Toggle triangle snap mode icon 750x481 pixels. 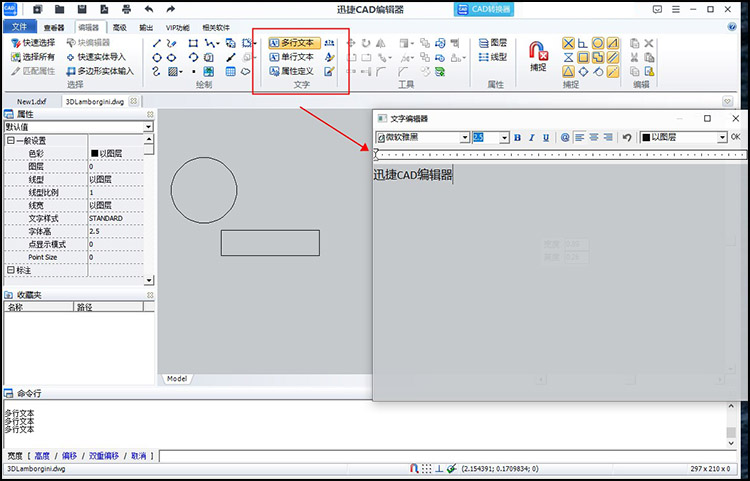click(x=568, y=72)
